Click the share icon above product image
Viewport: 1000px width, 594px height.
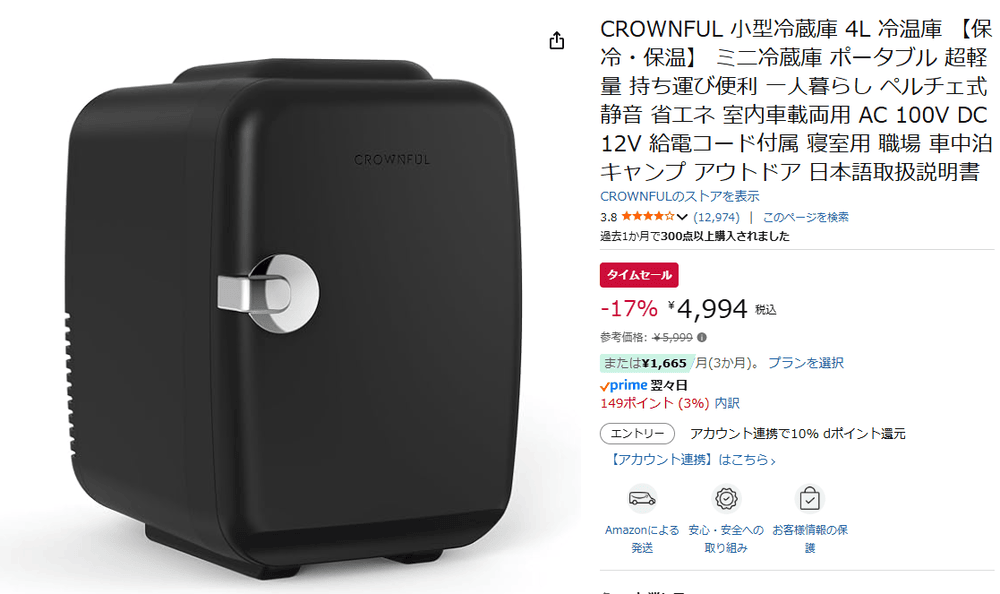pos(557,41)
